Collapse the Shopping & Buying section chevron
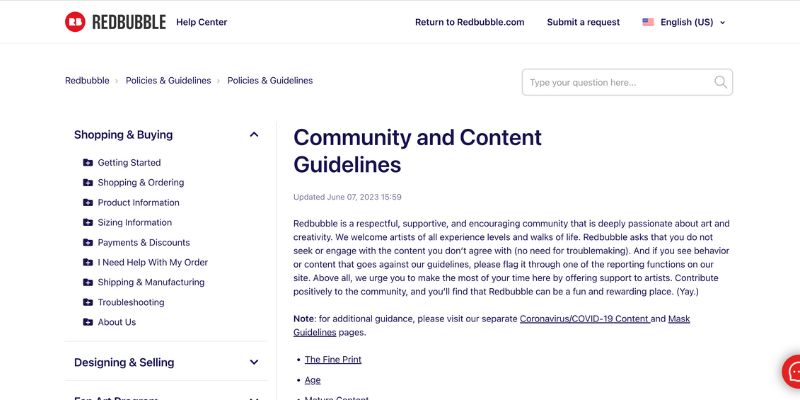This screenshot has width=800, height=400. 254,135
